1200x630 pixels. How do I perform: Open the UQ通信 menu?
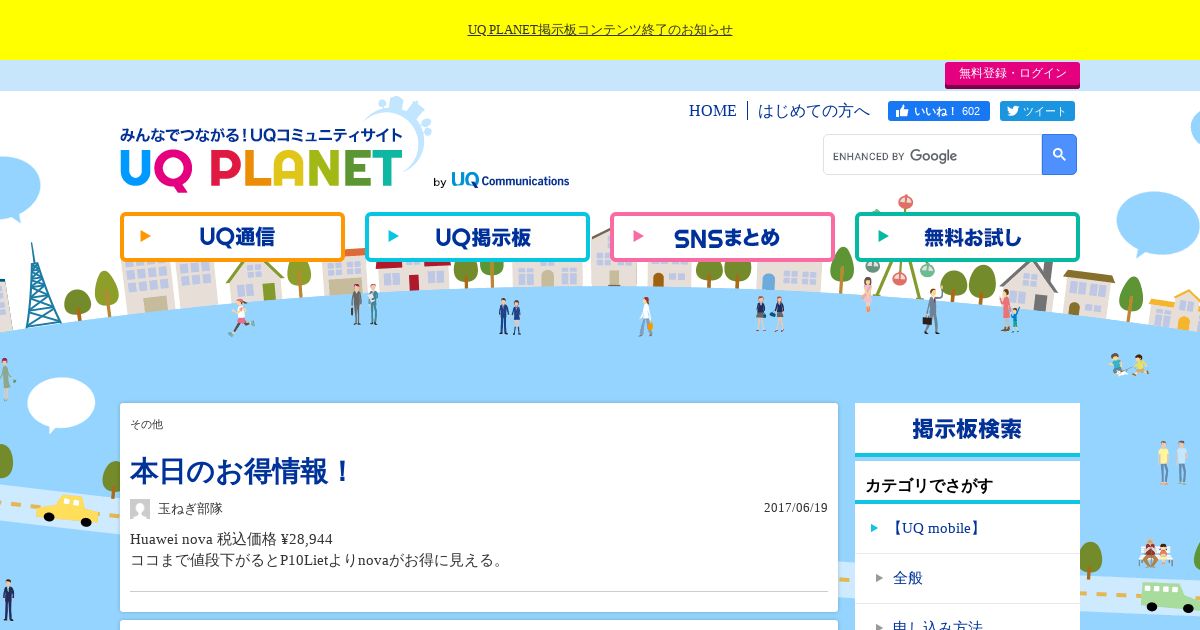coord(232,237)
